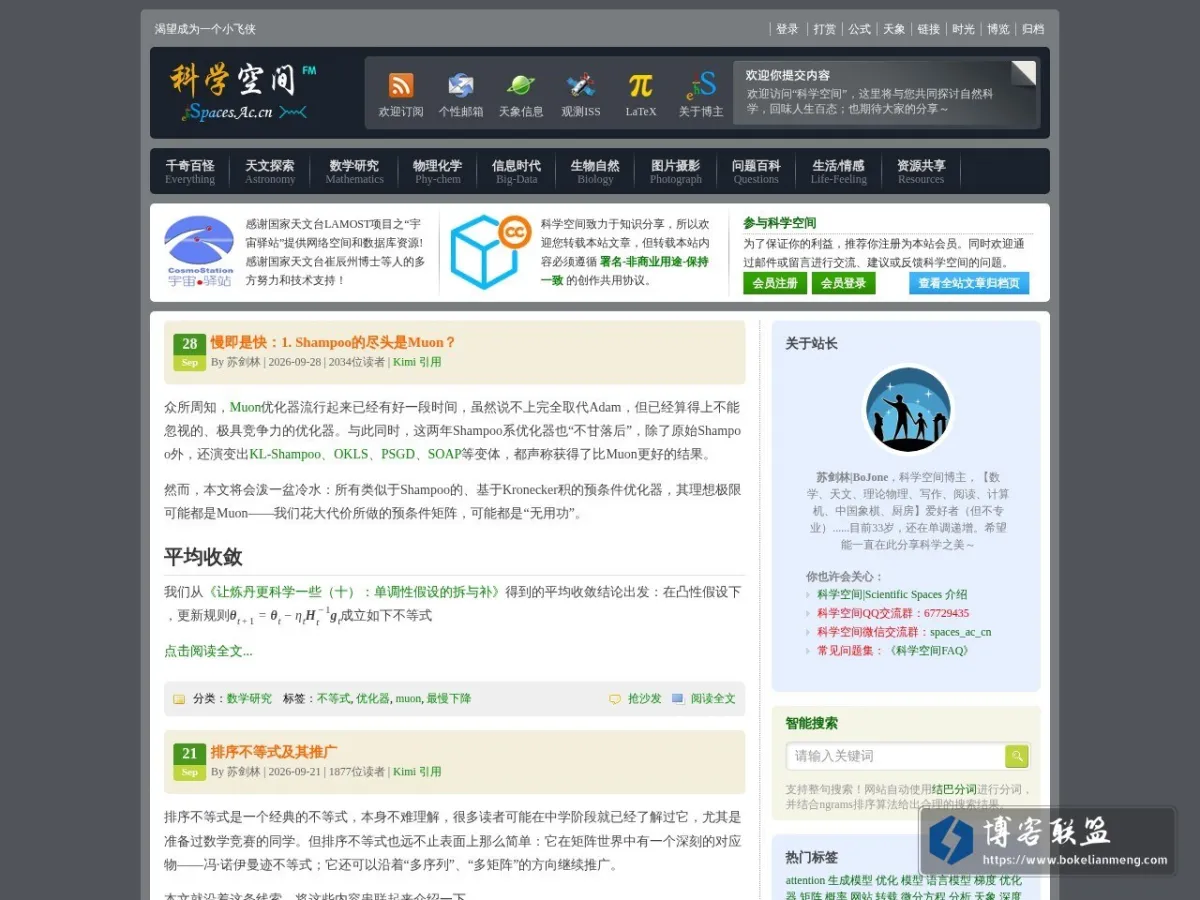Open the 观测ISS satellite icon
The image size is (1200, 900).
tap(581, 86)
